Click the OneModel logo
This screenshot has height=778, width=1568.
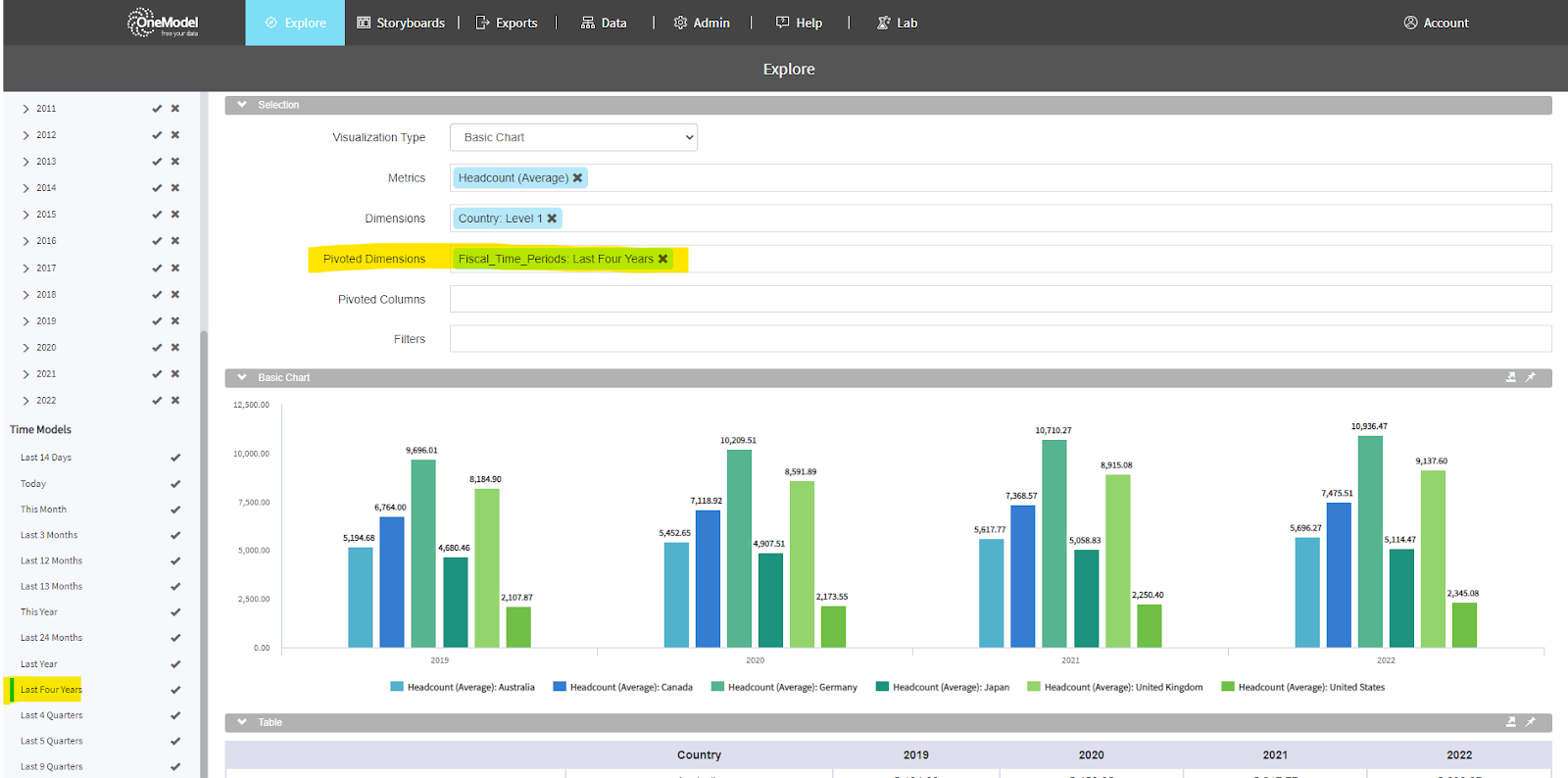[163, 23]
